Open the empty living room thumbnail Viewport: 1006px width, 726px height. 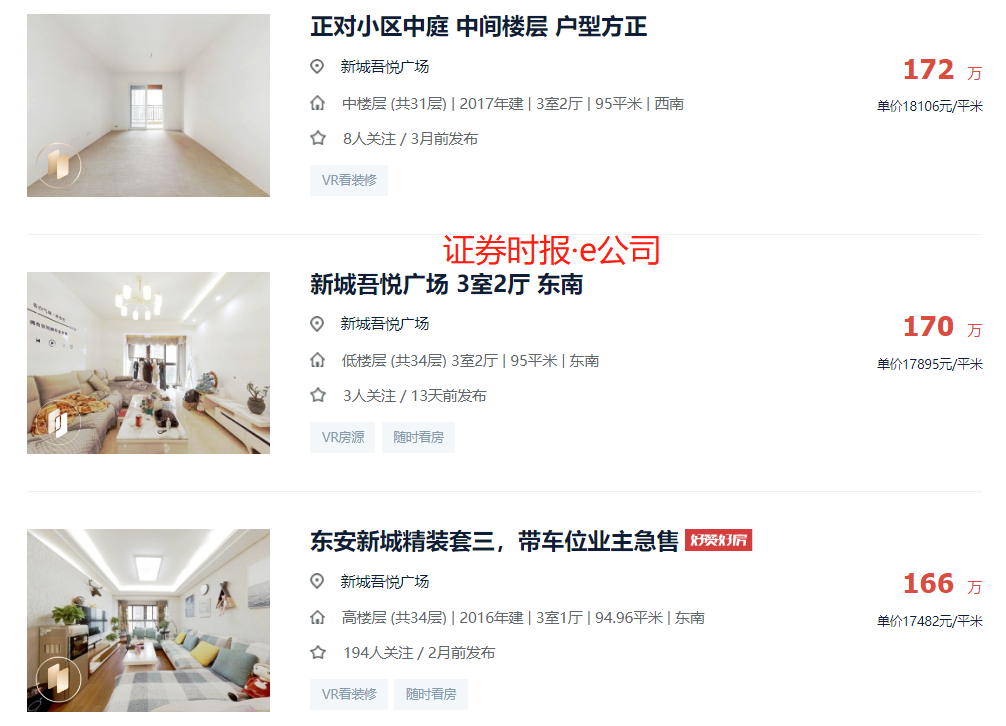[x=148, y=105]
